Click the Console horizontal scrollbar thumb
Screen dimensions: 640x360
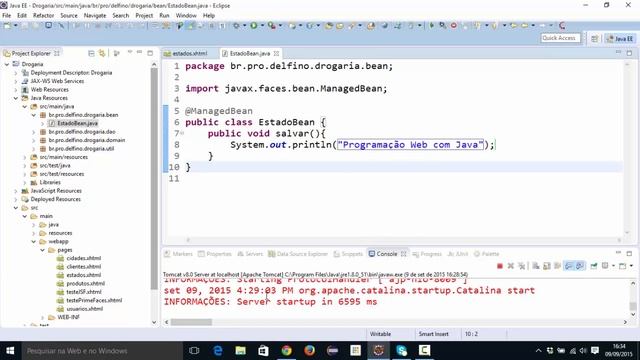(x=191, y=322)
